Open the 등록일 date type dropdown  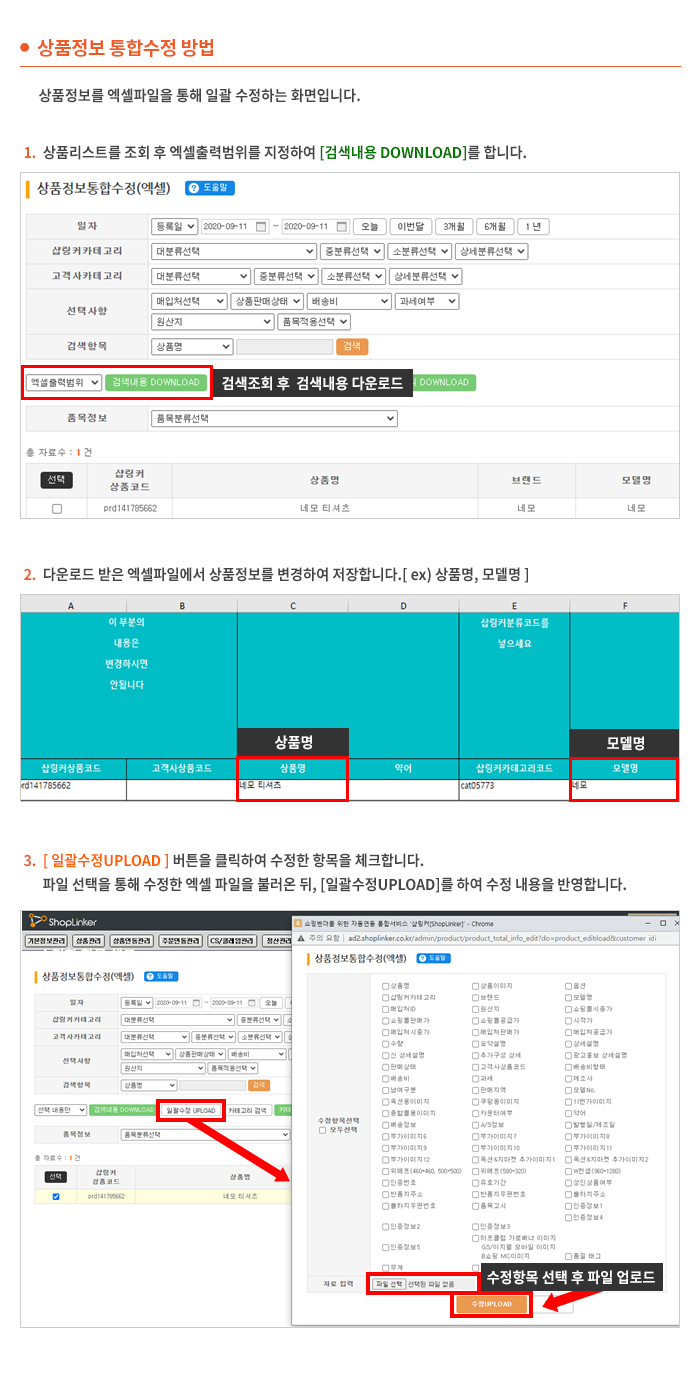click(x=174, y=226)
